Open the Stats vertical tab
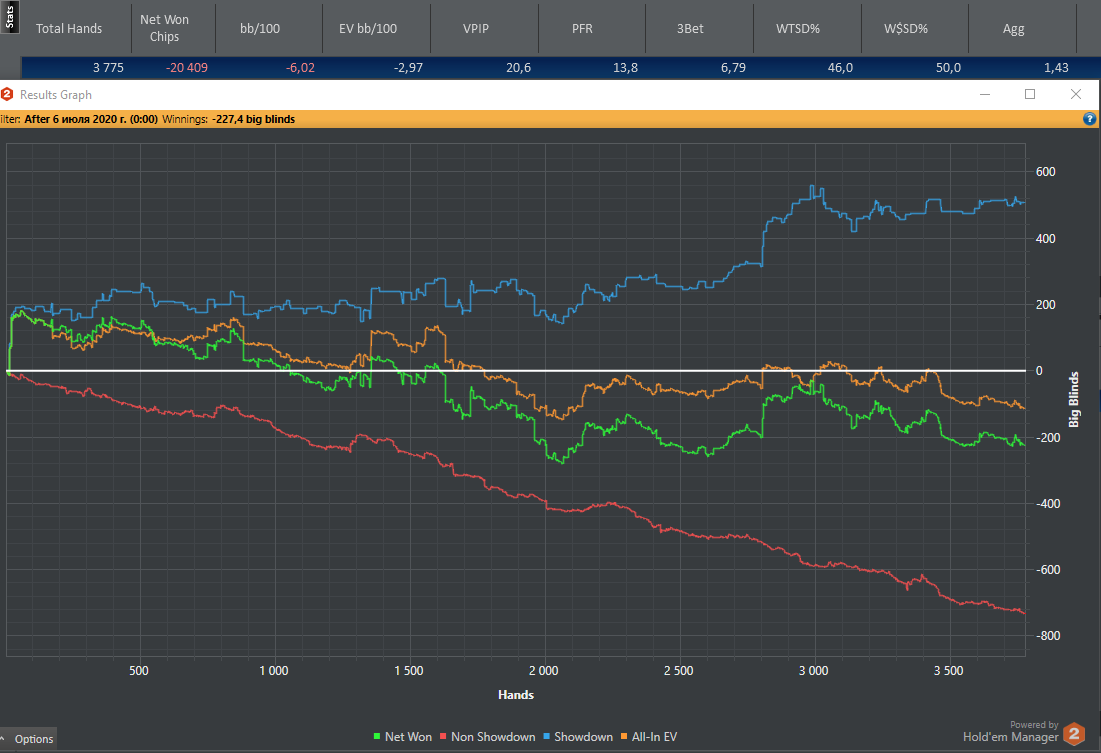 pos(9,17)
